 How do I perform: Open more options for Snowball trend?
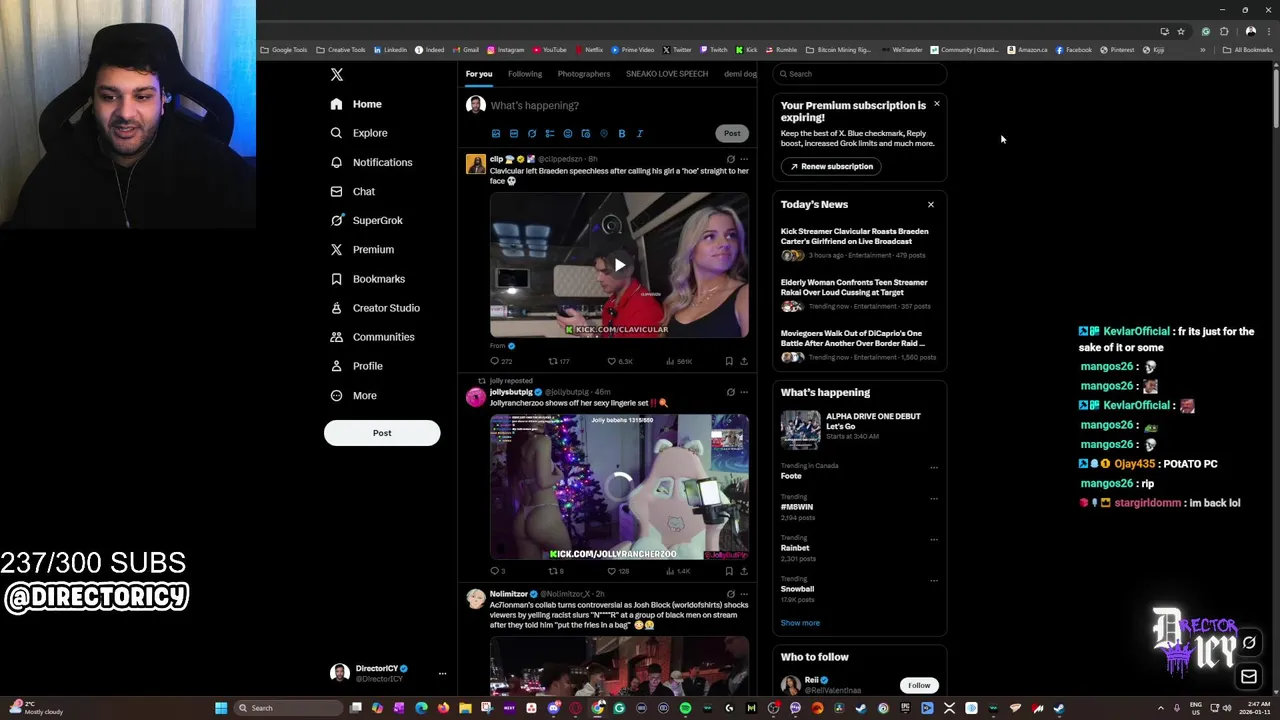click(934, 580)
